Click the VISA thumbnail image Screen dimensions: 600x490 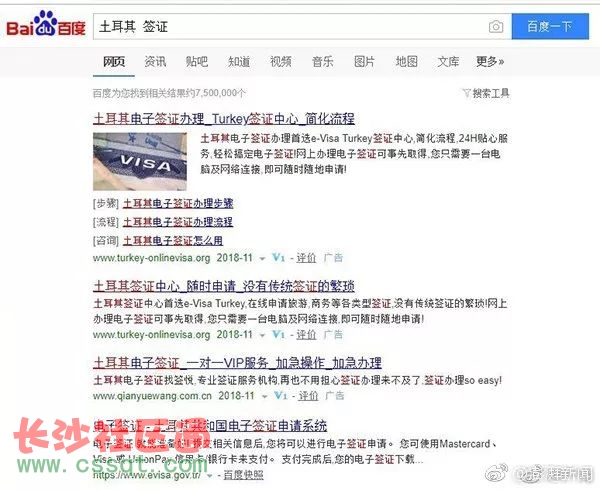pos(140,161)
